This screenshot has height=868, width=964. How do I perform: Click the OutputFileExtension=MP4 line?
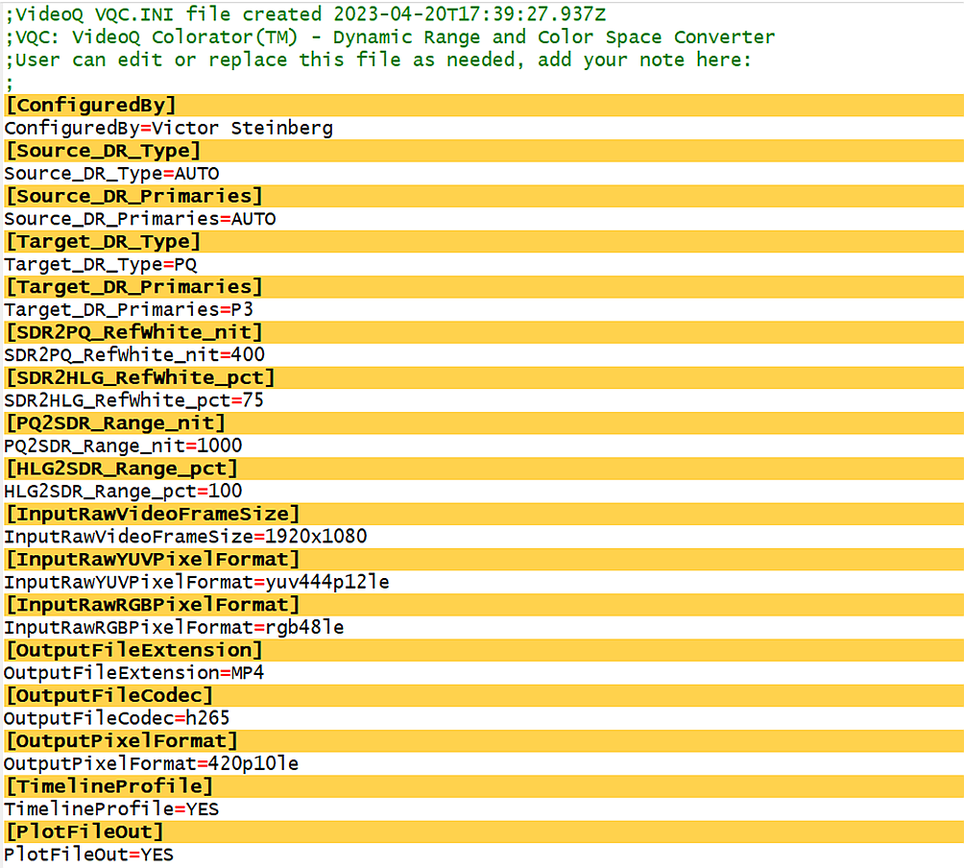pos(134,673)
